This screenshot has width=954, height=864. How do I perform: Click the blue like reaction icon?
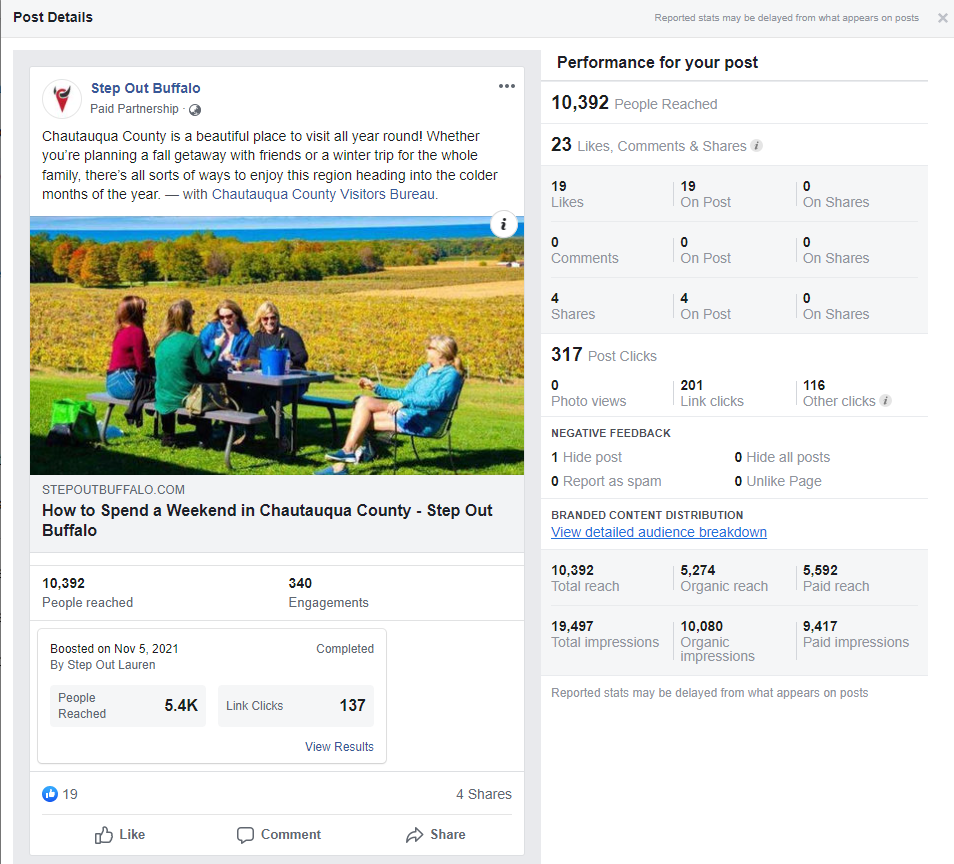tap(50, 794)
